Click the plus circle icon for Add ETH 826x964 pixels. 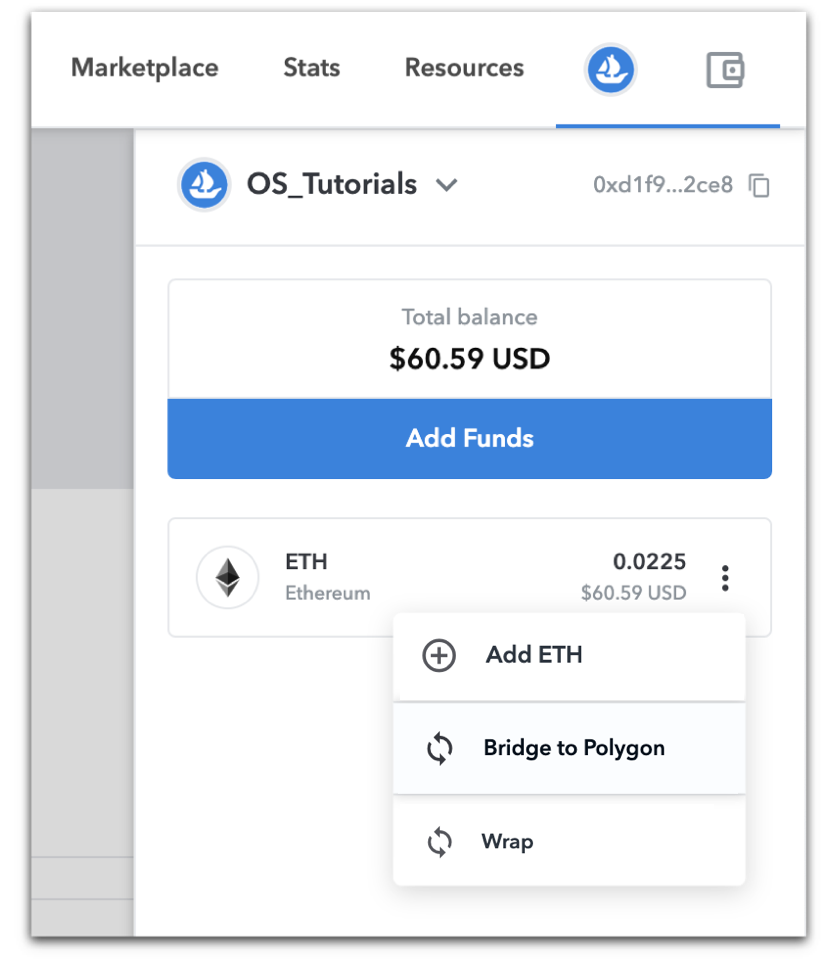439,656
